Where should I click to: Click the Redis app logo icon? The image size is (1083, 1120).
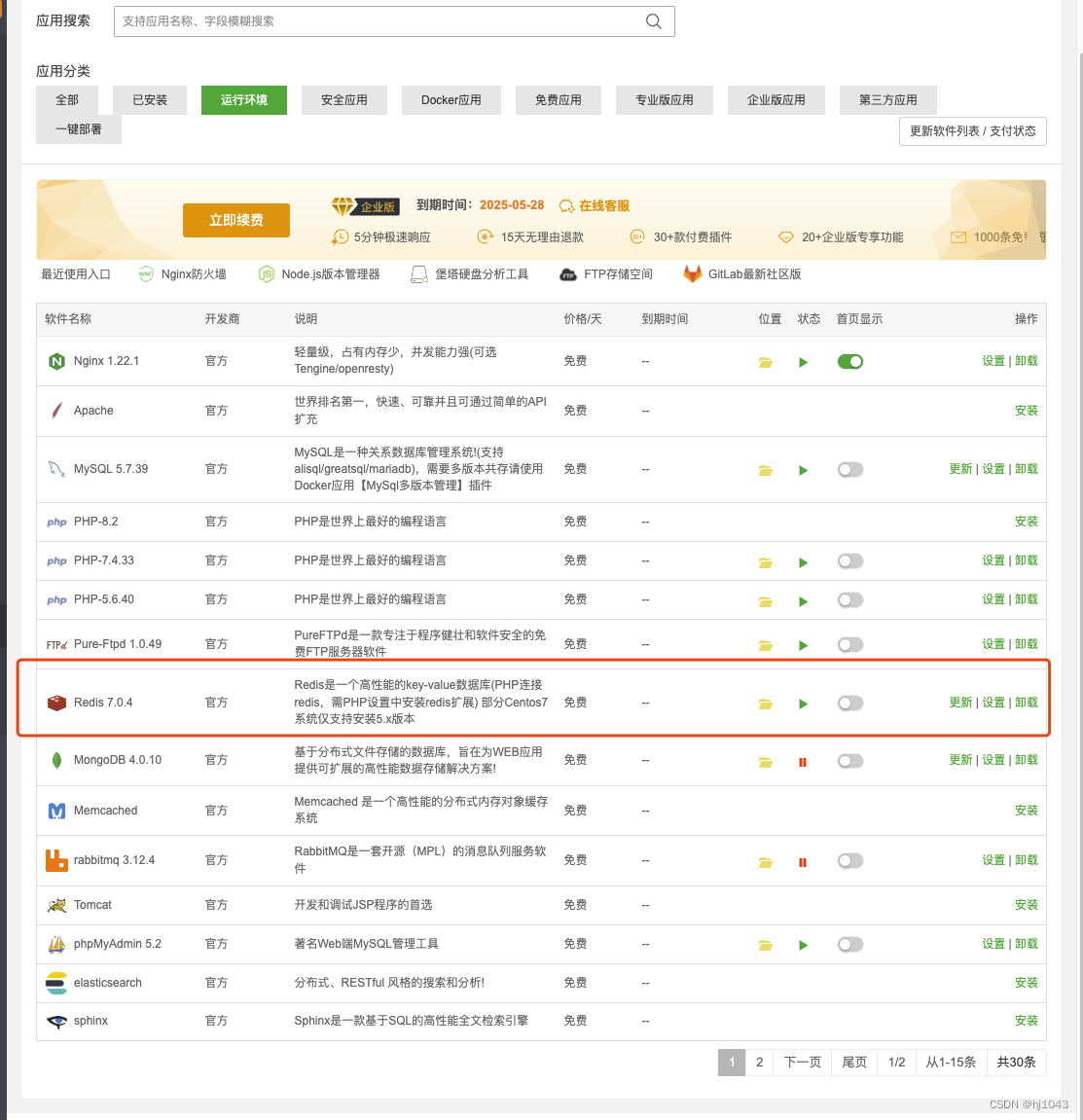click(x=56, y=703)
